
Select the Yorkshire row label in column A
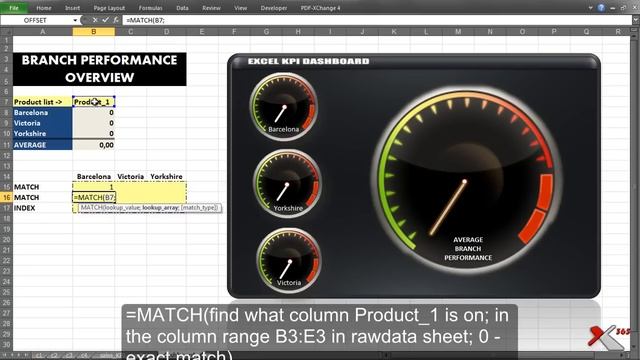click(42, 133)
